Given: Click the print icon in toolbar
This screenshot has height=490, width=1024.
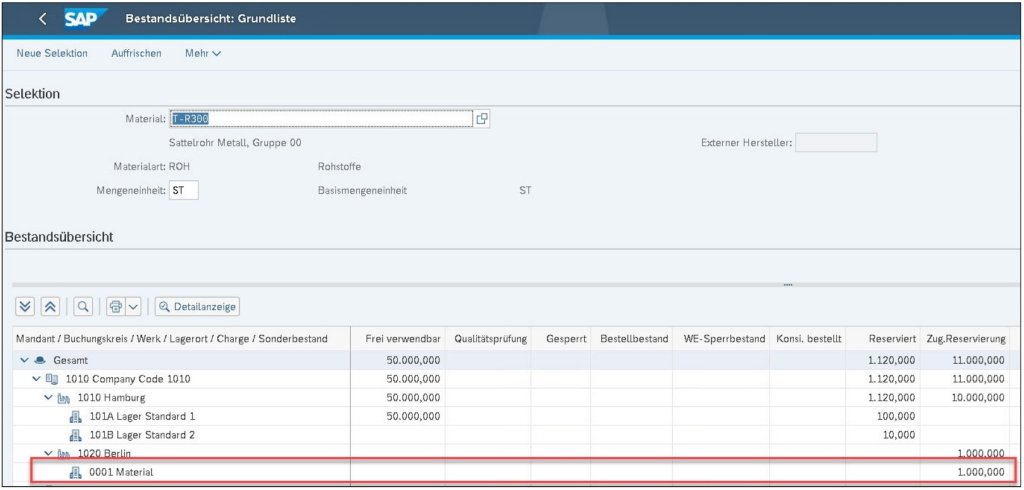Looking at the screenshot, I should (116, 306).
